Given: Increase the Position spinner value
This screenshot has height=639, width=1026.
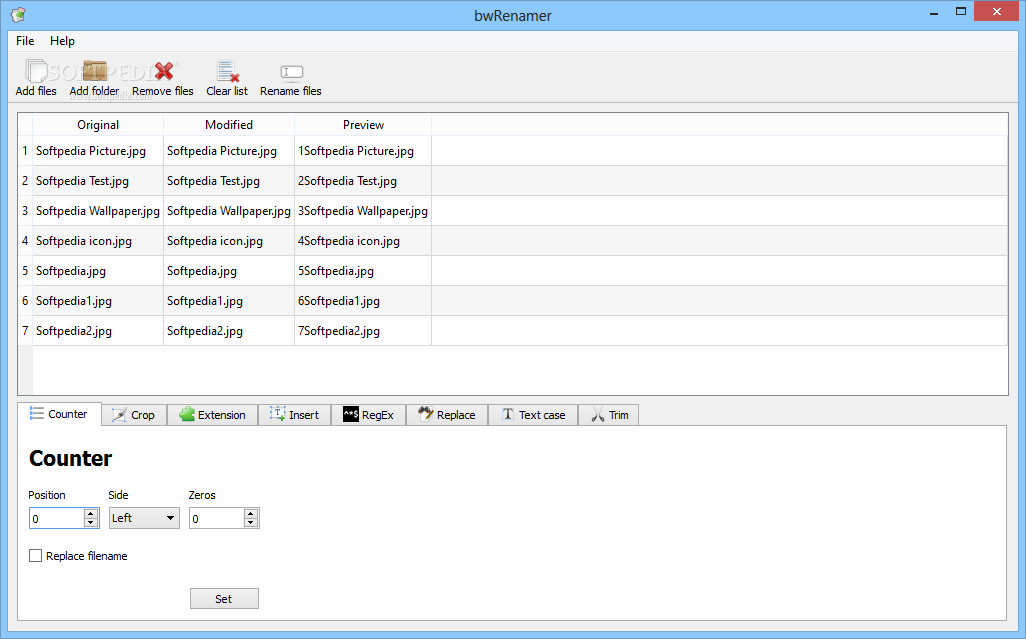Looking at the screenshot, I should (91, 513).
